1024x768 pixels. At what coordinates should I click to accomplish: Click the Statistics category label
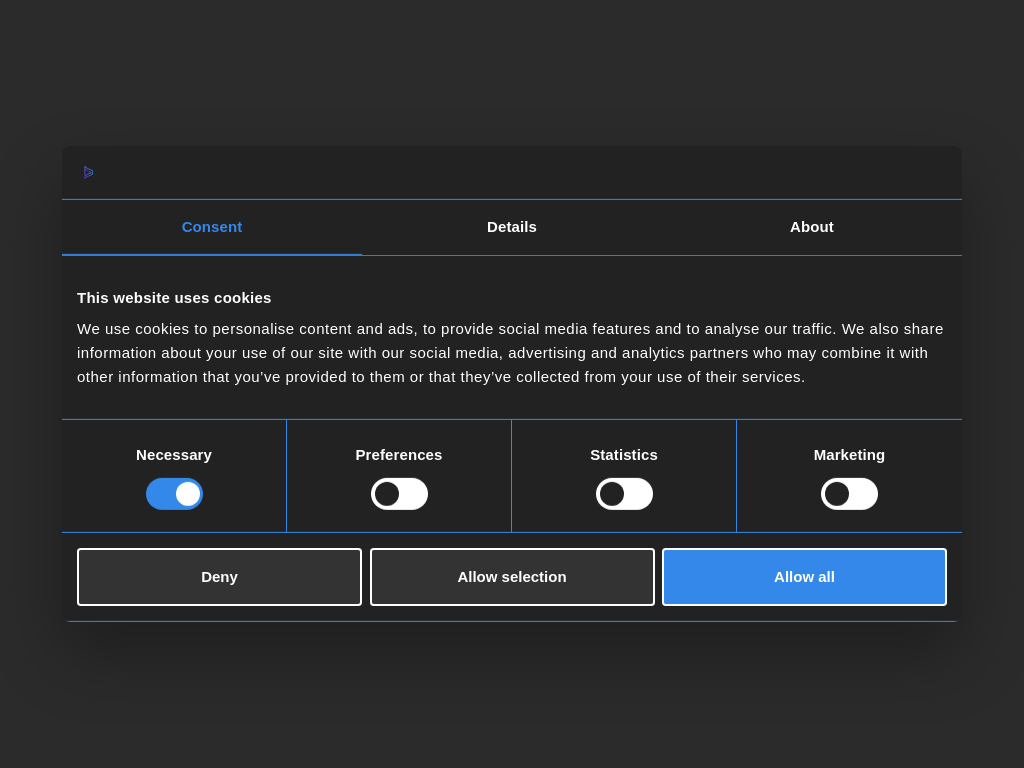coord(624,455)
